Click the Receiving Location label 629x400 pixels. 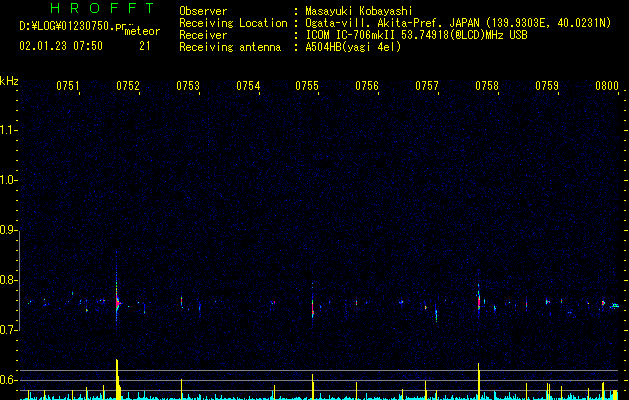[233, 23]
